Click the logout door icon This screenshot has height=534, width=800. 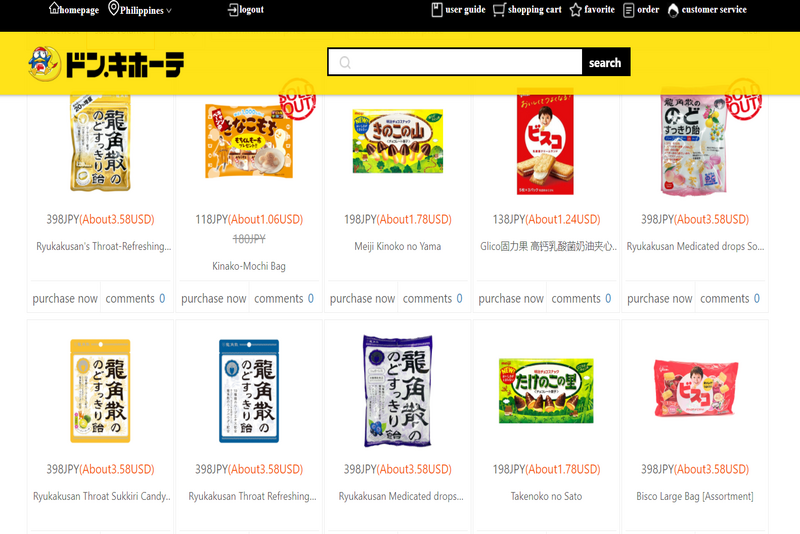(233, 10)
